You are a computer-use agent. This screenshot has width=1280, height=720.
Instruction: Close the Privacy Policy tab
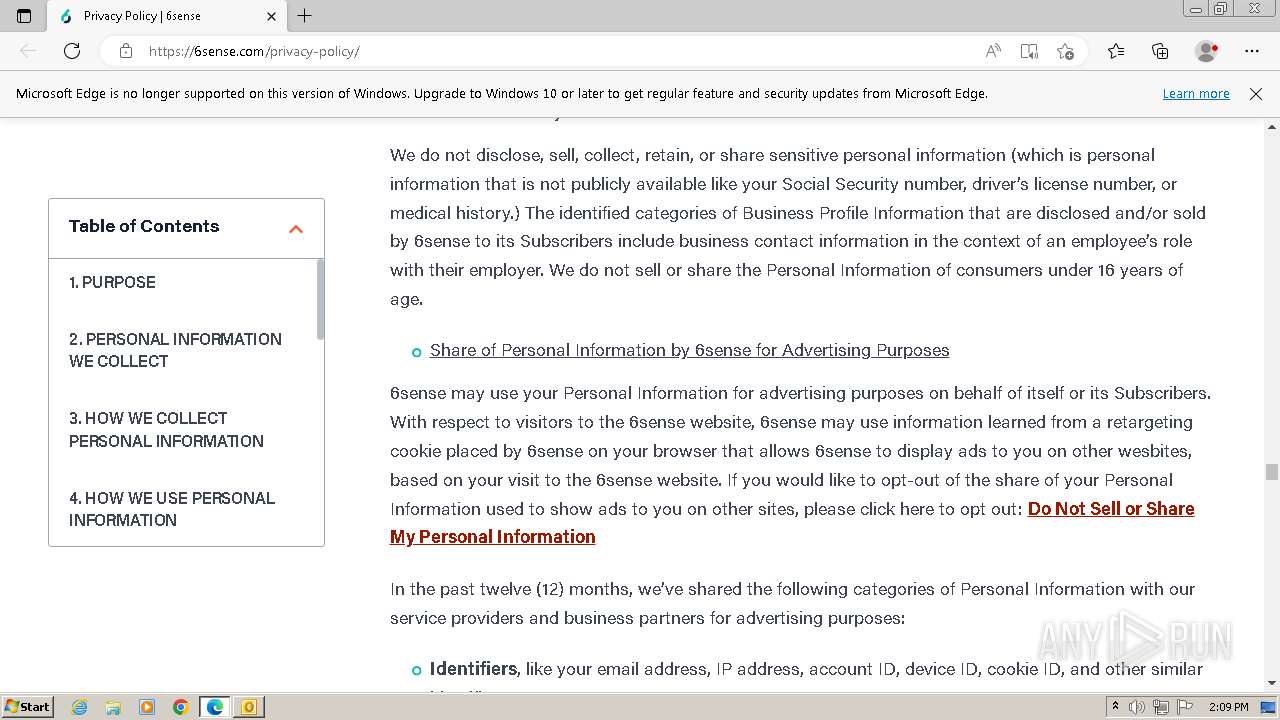pyautogui.click(x=272, y=16)
